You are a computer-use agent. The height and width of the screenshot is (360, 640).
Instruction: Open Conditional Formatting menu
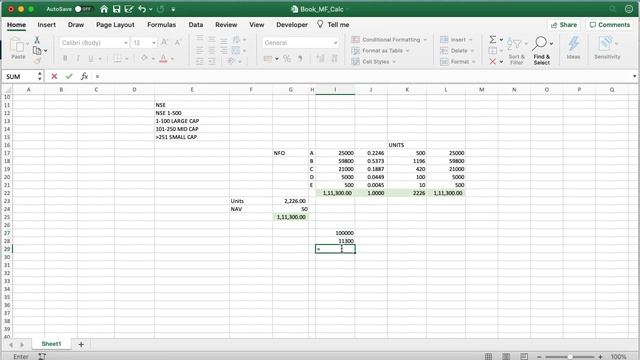click(389, 40)
